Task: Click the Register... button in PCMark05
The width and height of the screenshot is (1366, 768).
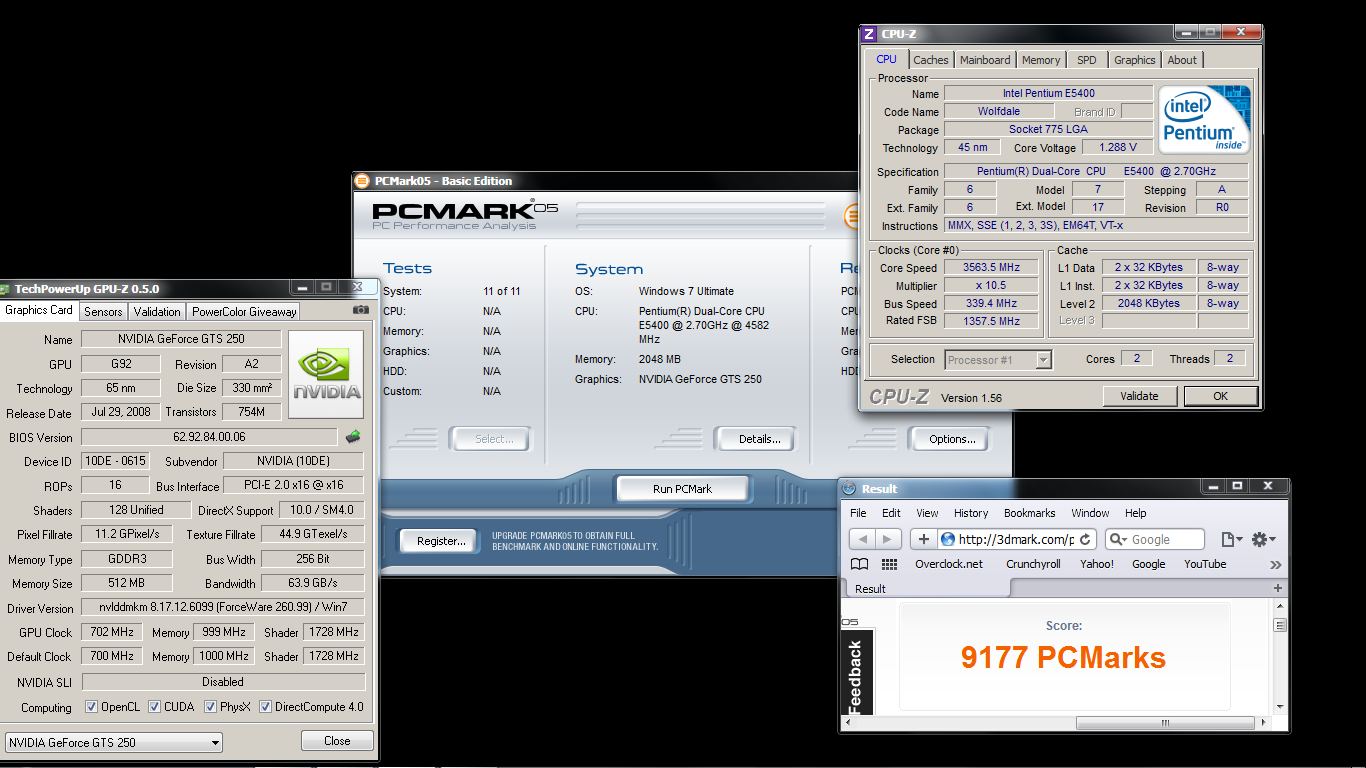Action: point(441,541)
